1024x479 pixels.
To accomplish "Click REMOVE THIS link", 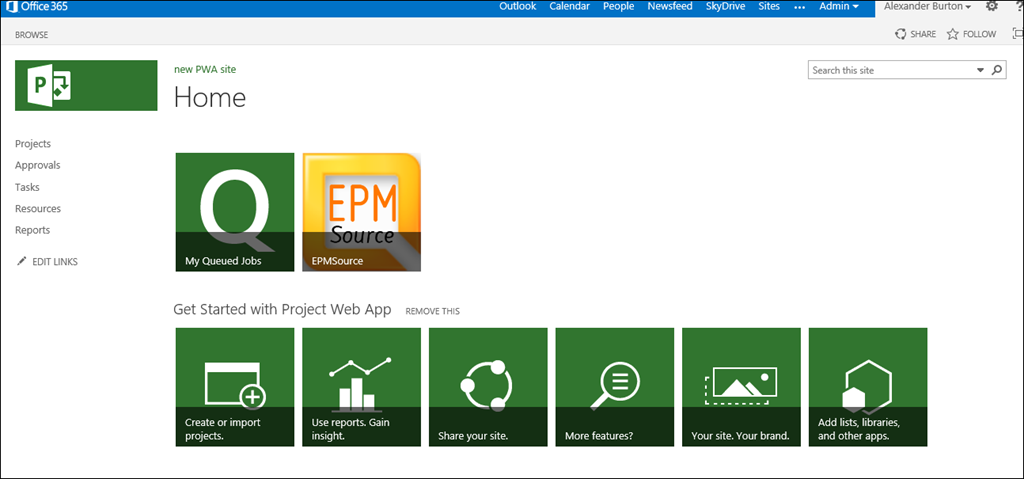I will point(432,311).
